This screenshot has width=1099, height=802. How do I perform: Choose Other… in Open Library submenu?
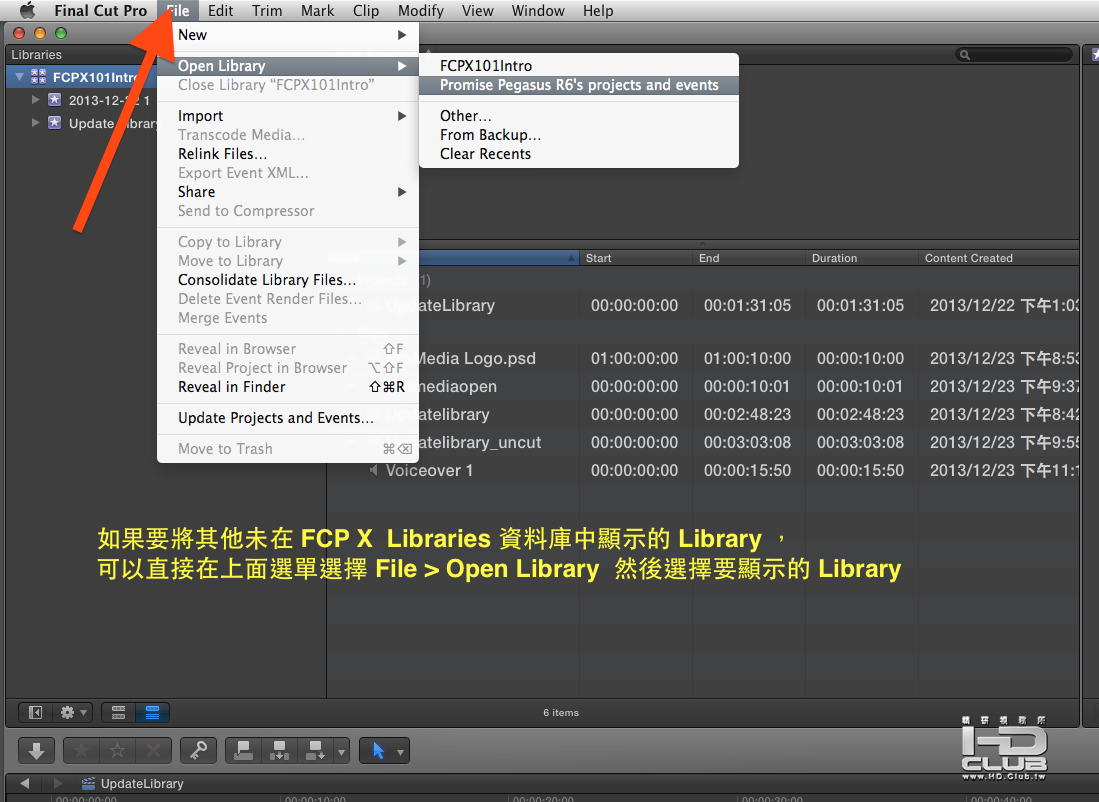click(x=579, y=116)
